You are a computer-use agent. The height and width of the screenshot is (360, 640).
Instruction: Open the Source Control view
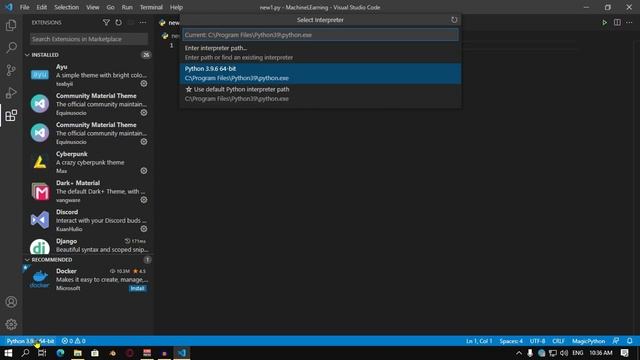(x=11, y=70)
